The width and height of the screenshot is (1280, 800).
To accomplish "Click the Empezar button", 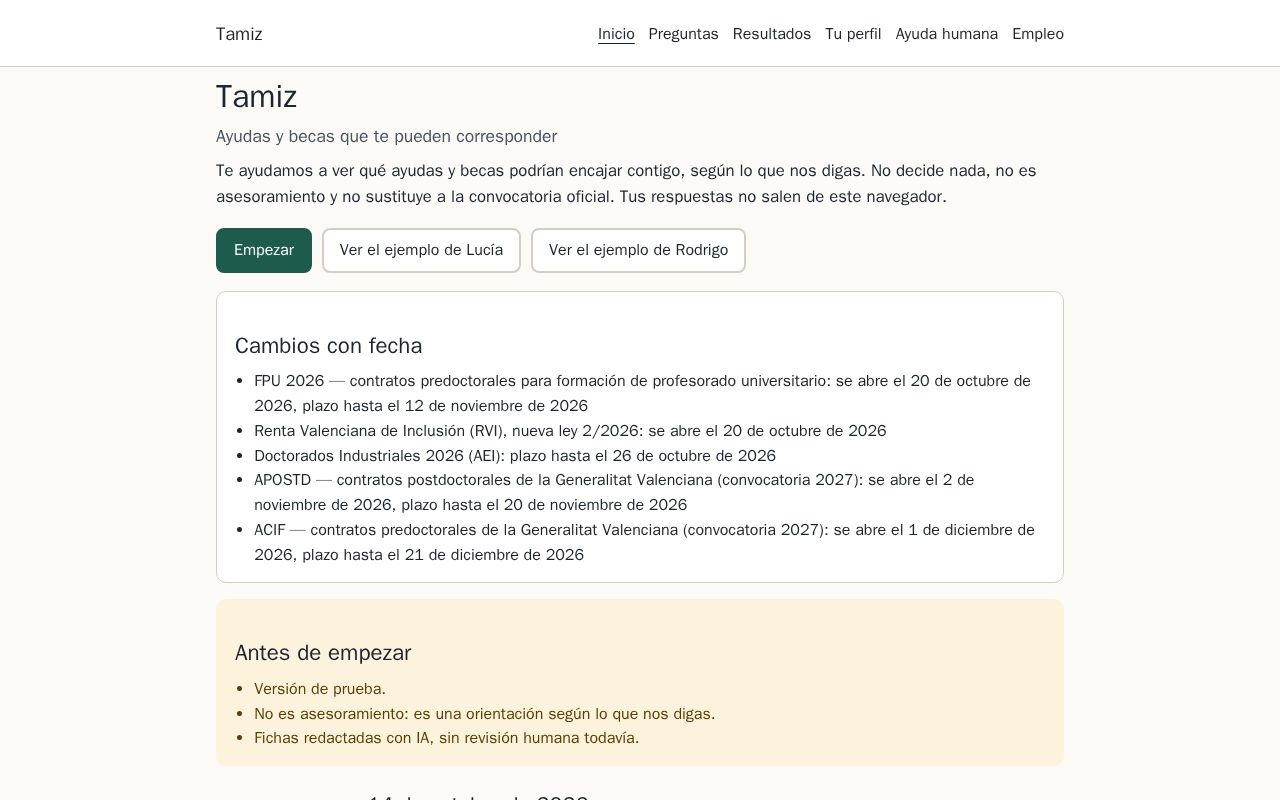I will 264,250.
